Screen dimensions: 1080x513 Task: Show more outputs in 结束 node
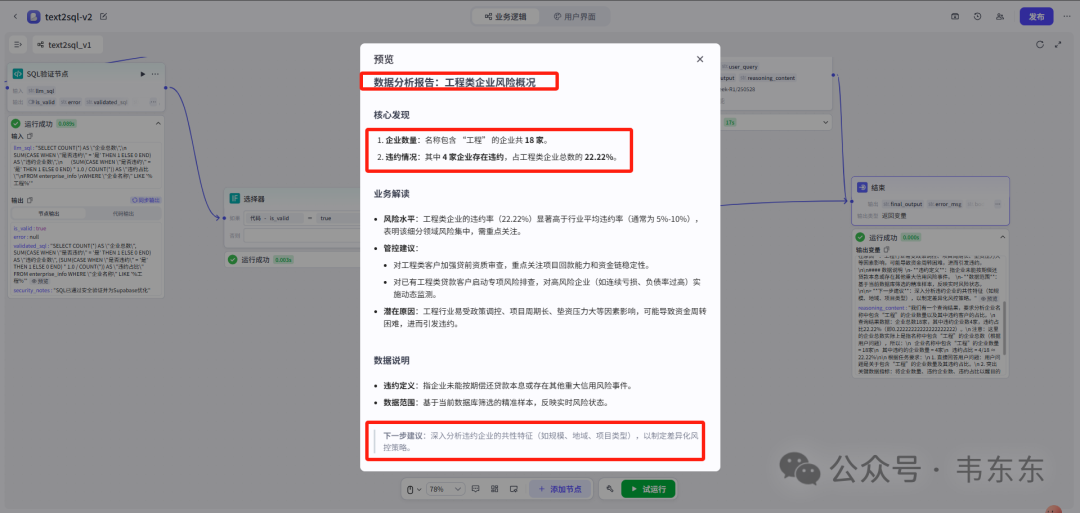point(999,205)
